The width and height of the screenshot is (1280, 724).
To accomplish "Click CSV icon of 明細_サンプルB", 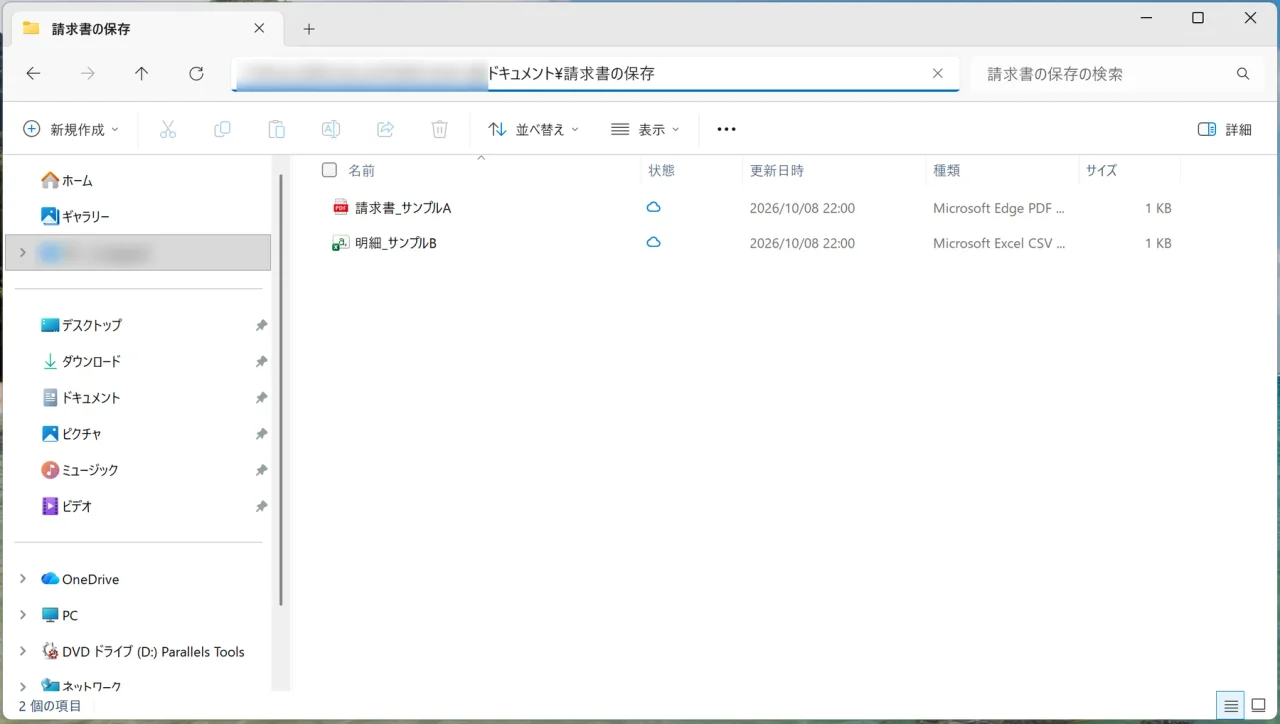I will click(340, 243).
